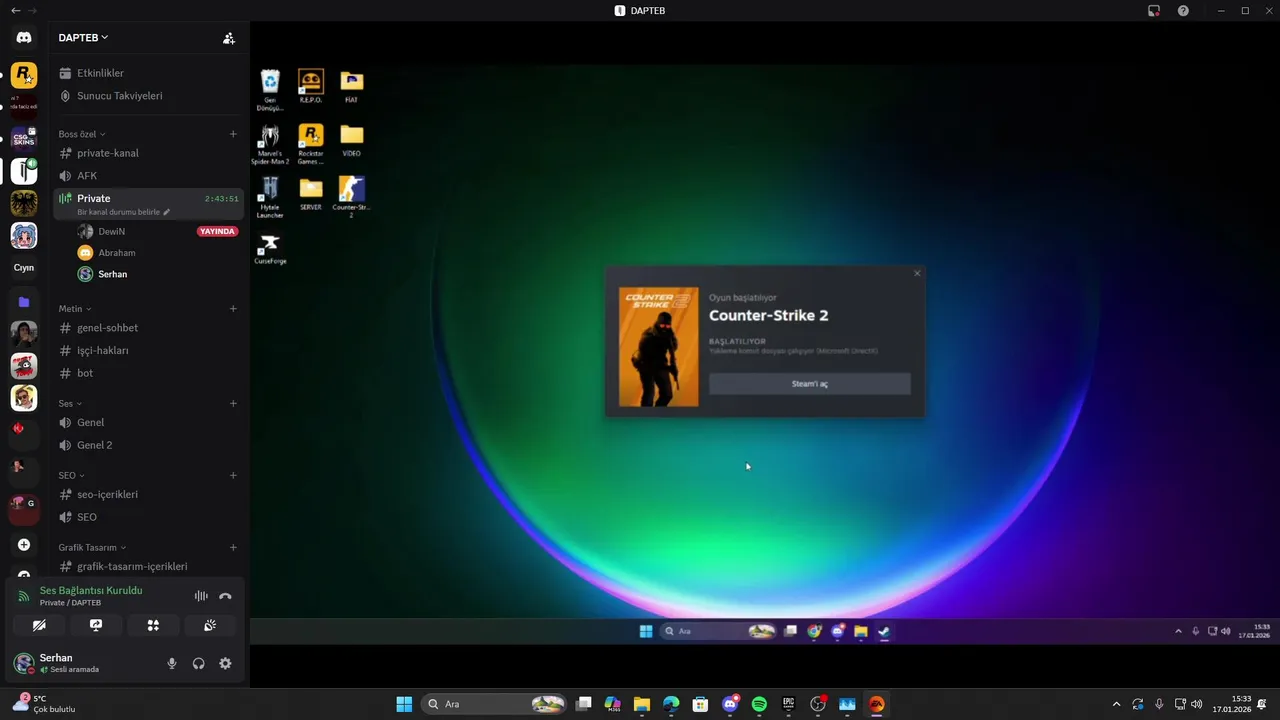Open the activities shapes button
1280x720 pixels.
click(153, 625)
